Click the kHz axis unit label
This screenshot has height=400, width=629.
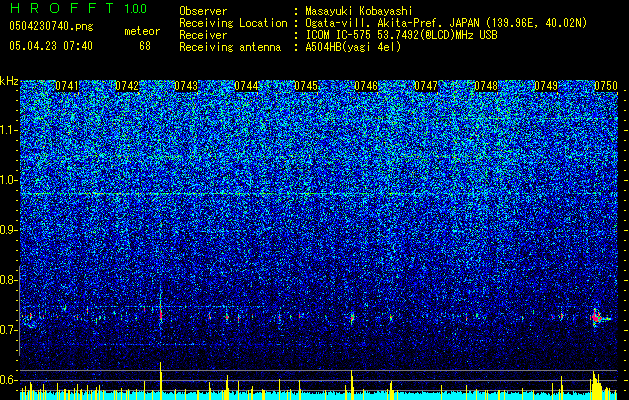[x=9, y=81]
